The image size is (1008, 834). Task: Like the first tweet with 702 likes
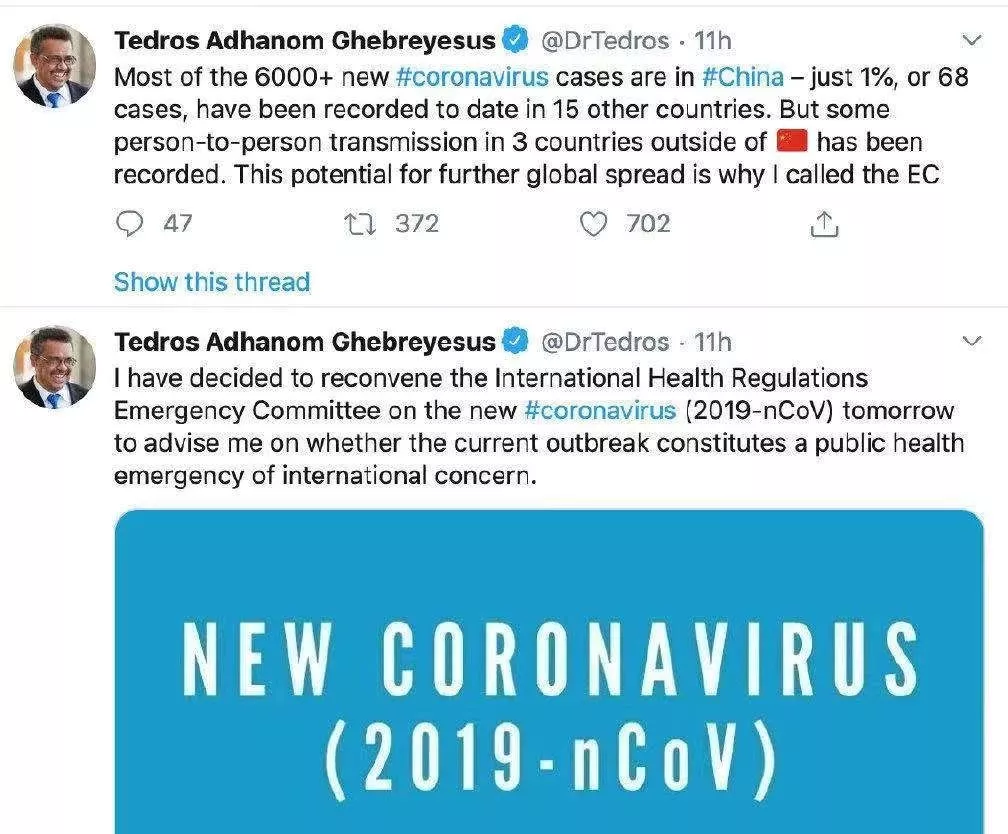(x=594, y=224)
